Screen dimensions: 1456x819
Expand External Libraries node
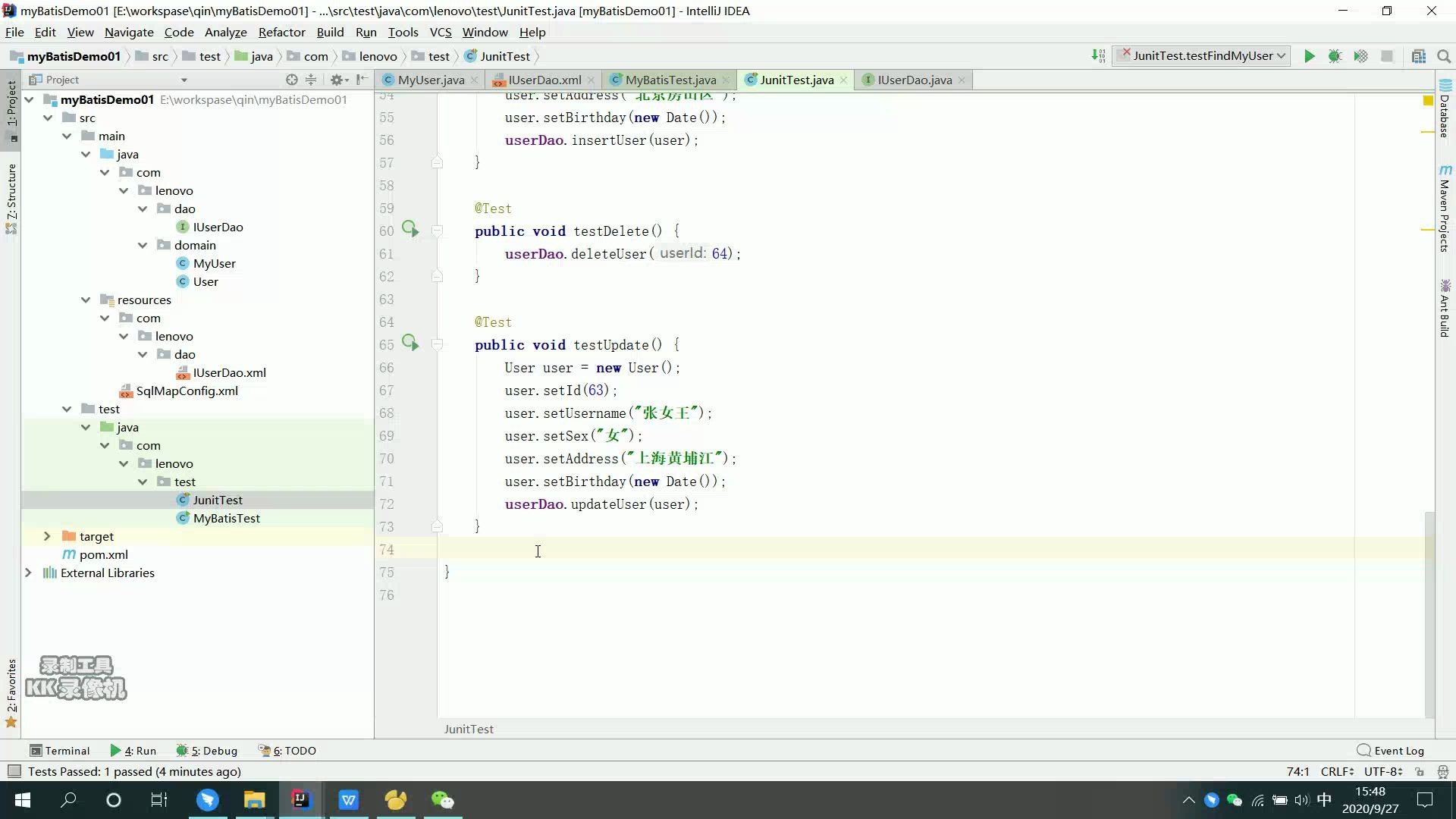(x=28, y=573)
